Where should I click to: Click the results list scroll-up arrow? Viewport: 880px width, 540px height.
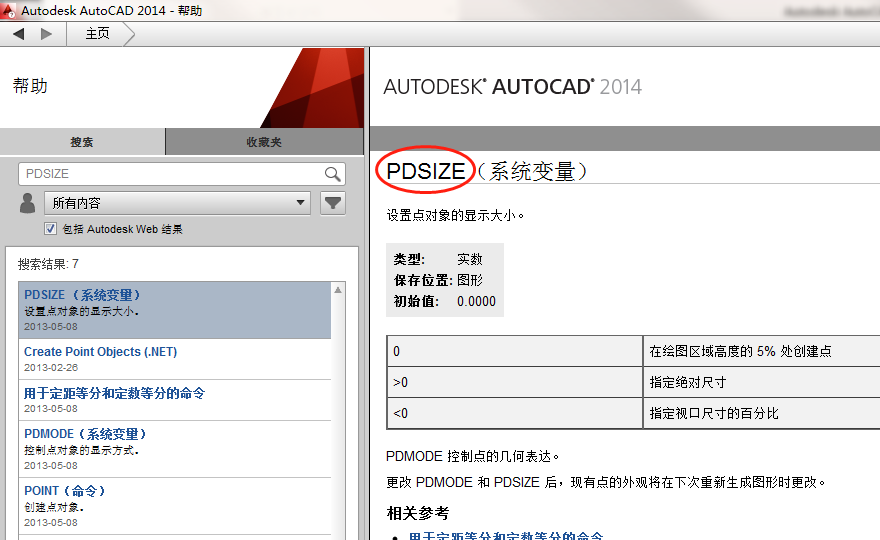tap(338, 290)
